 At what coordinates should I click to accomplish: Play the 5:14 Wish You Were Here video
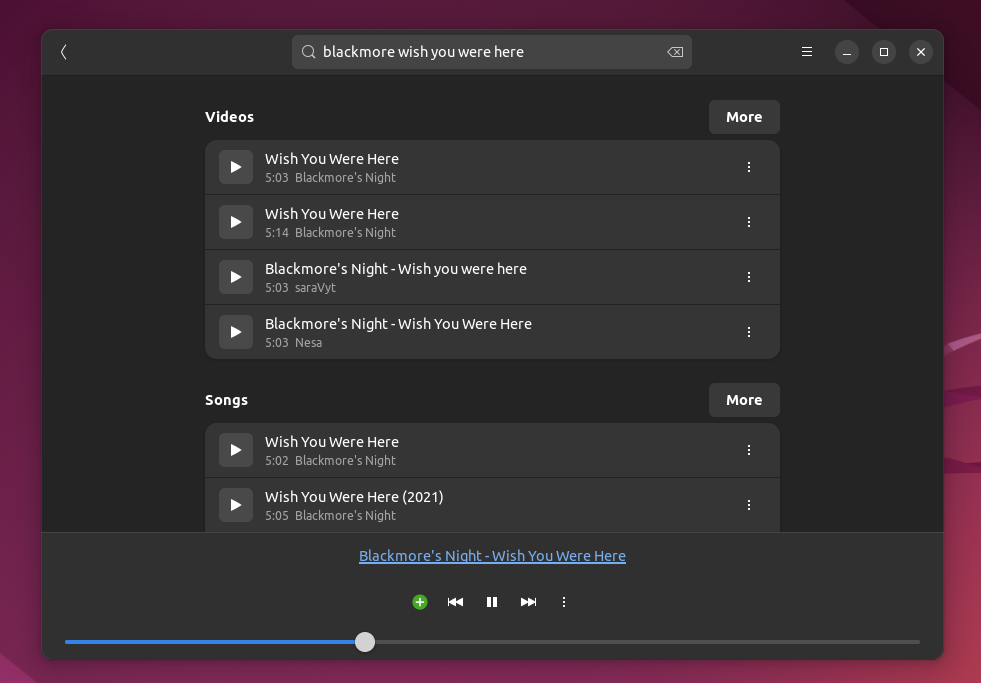(236, 222)
